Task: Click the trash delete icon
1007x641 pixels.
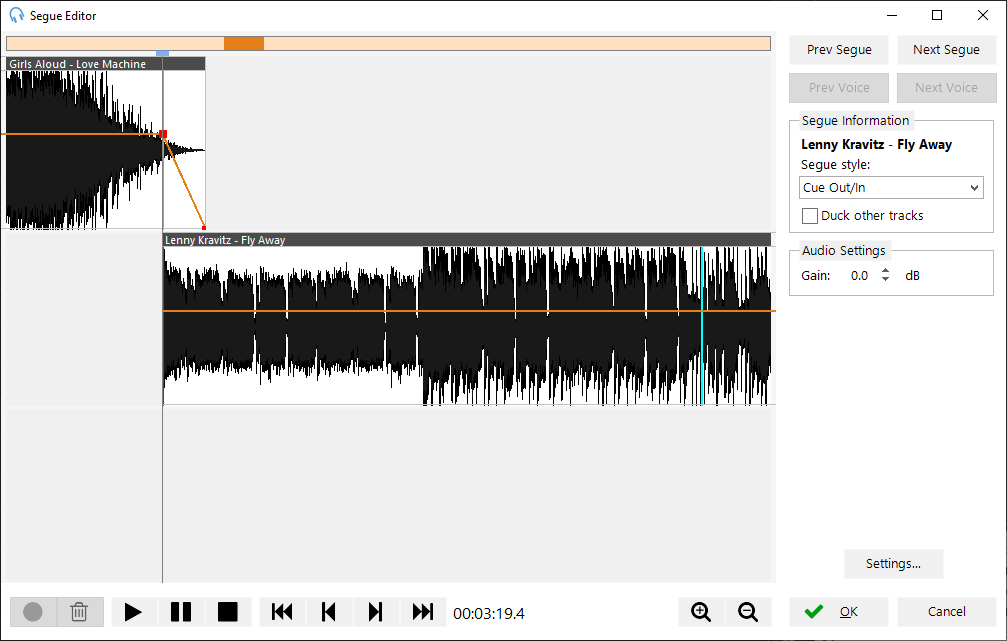Action: (80, 612)
